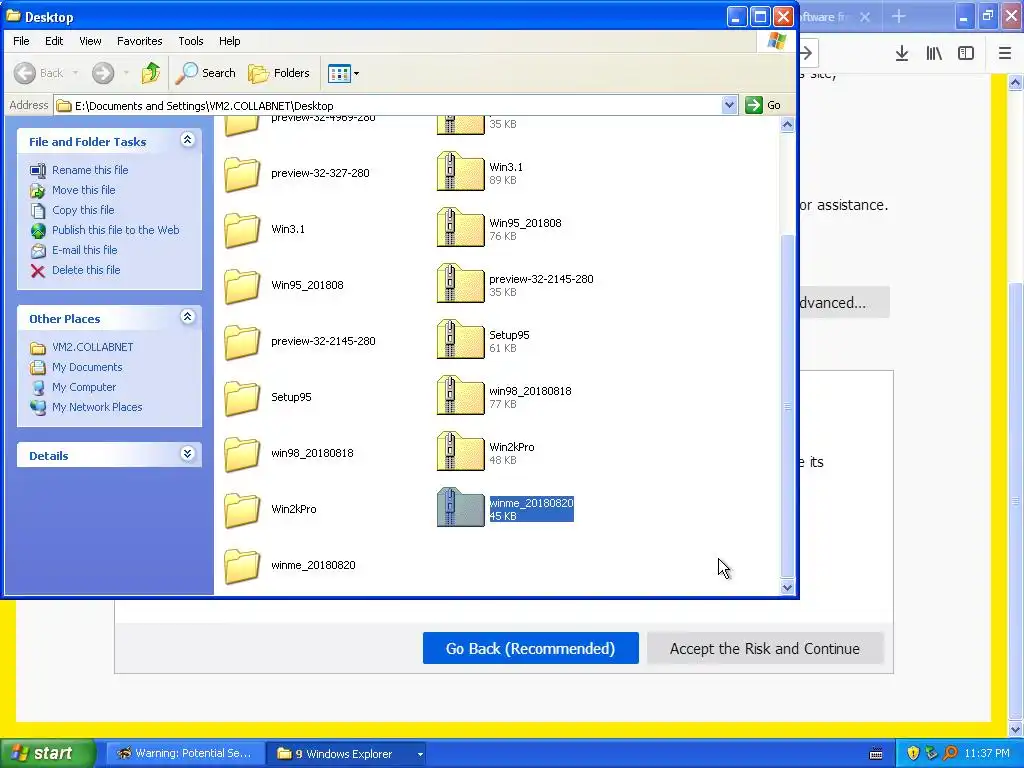The image size is (1024, 768).
Task: Select the preview-32-327-280 folder icon
Action: click(242, 174)
